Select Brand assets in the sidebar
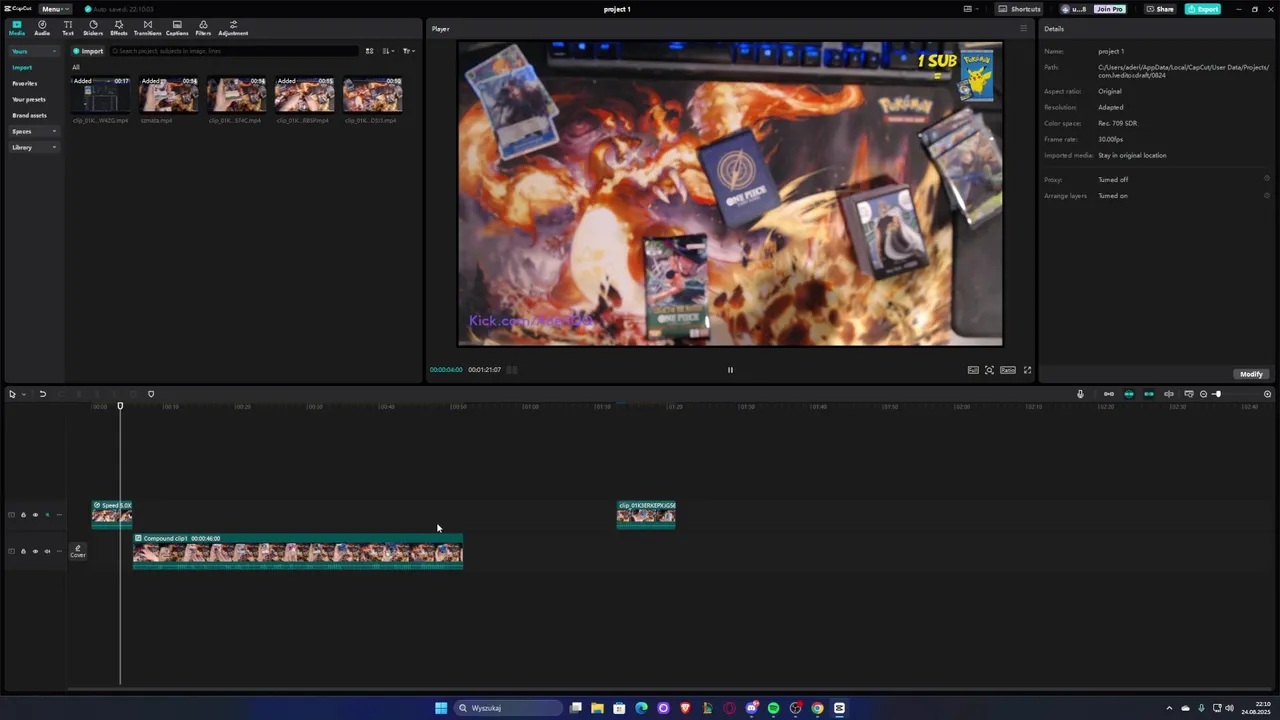This screenshot has height=720, width=1280. pos(29,115)
